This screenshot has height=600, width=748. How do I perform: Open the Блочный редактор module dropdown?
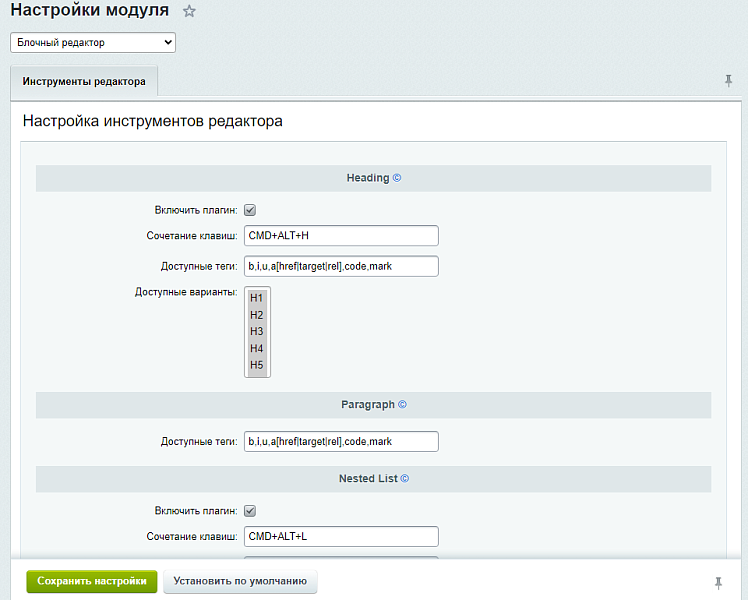click(93, 43)
